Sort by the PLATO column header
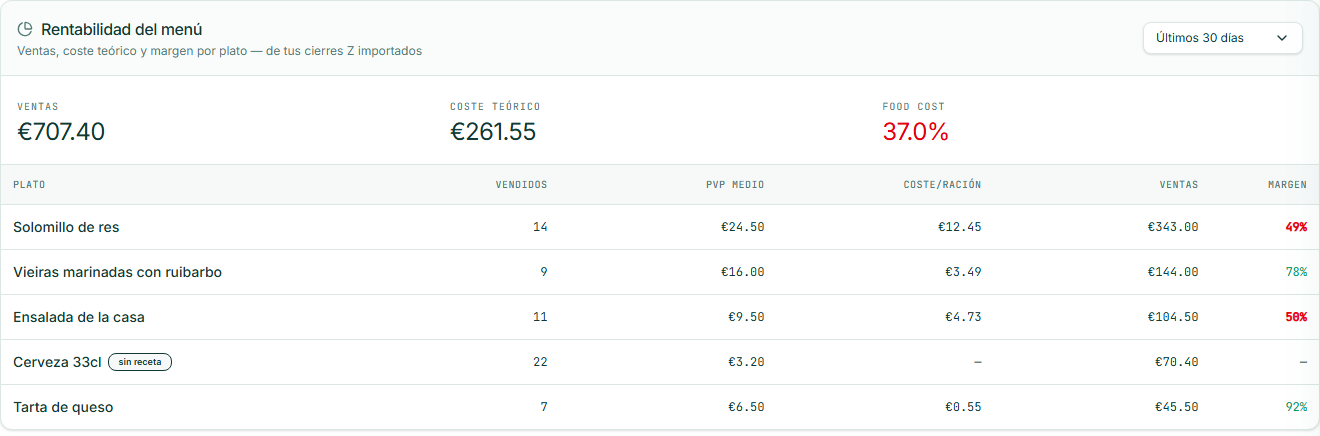 pos(29,185)
